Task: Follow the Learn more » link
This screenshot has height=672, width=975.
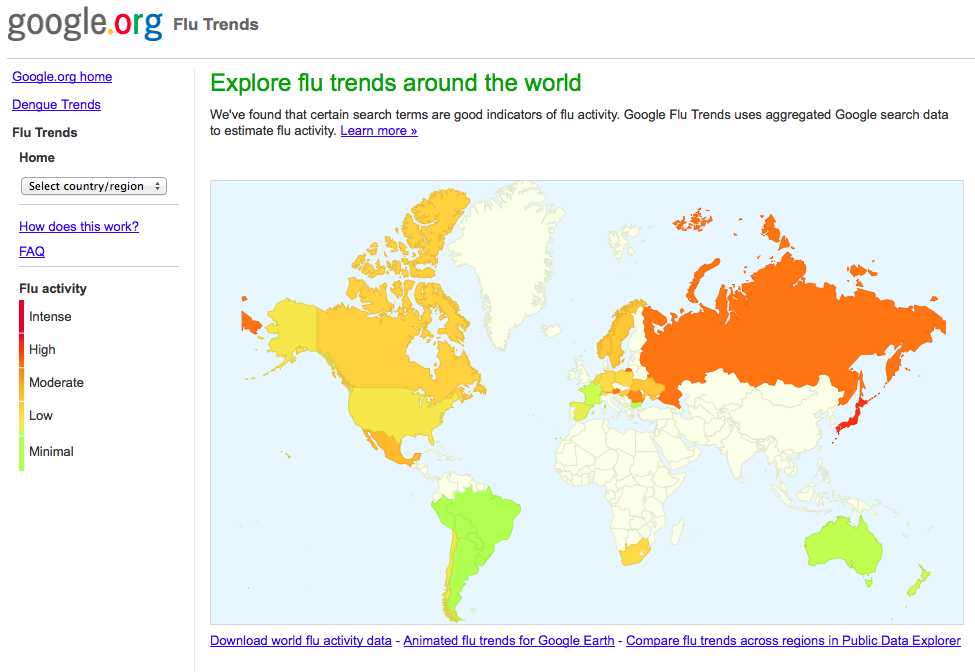Action: [379, 131]
